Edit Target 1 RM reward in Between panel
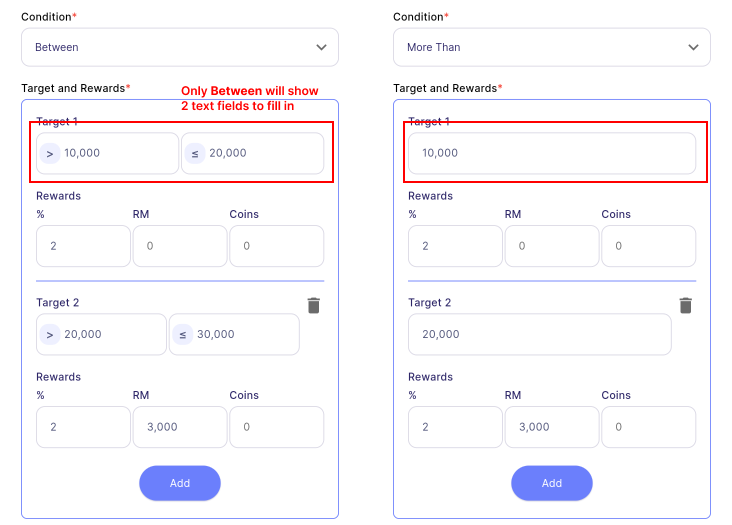732x525 pixels. pos(180,246)
